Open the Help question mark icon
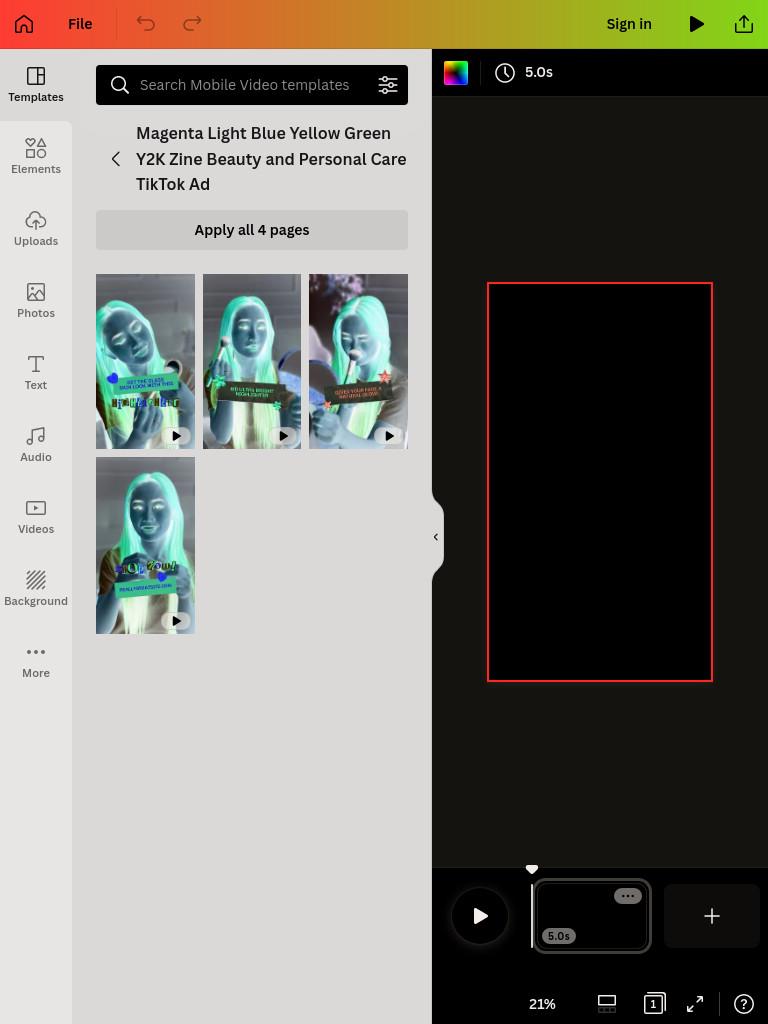 [x=744, y=1004]
